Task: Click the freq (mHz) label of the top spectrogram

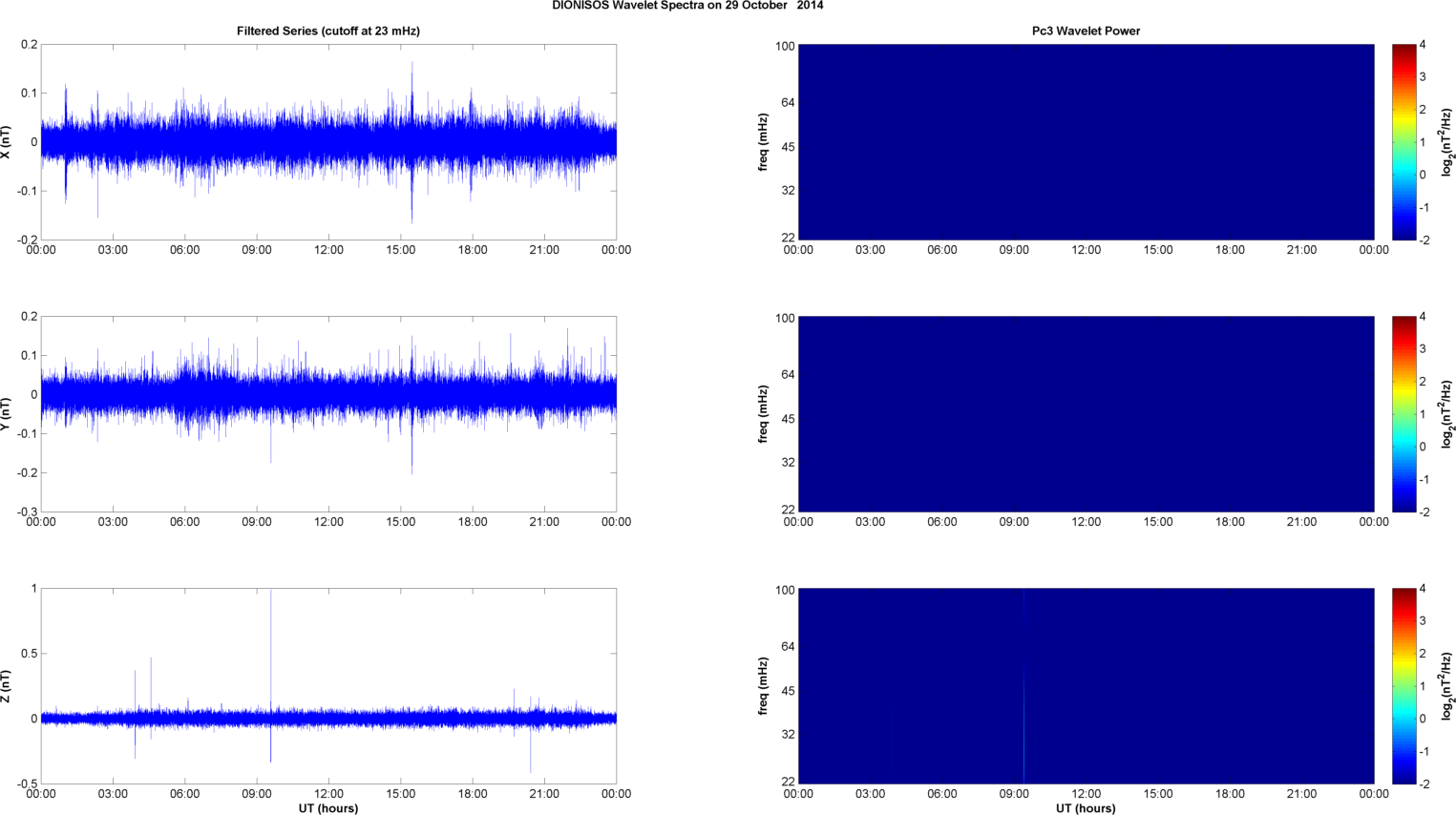Action: (x=764, y=142)
